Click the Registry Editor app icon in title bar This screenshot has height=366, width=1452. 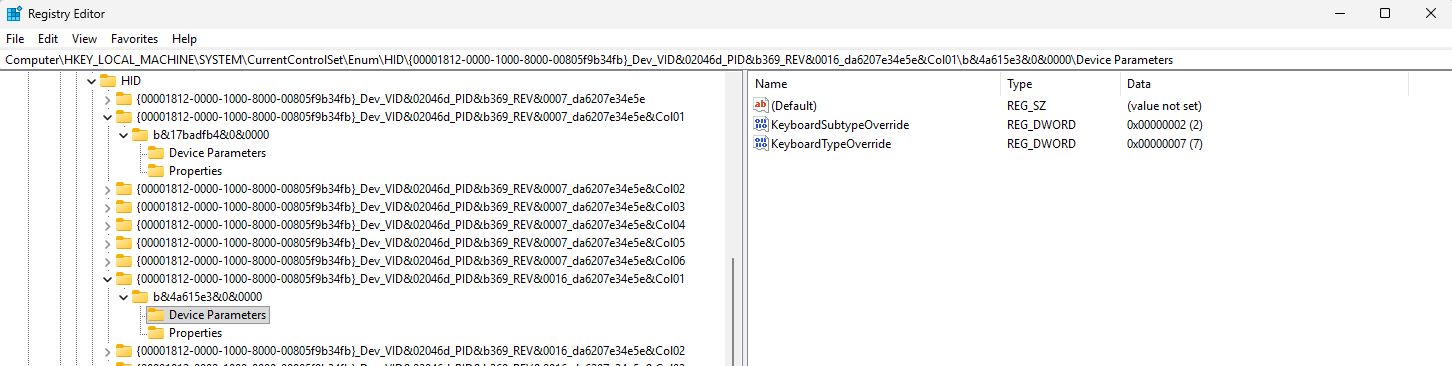[x=14, y=13]
